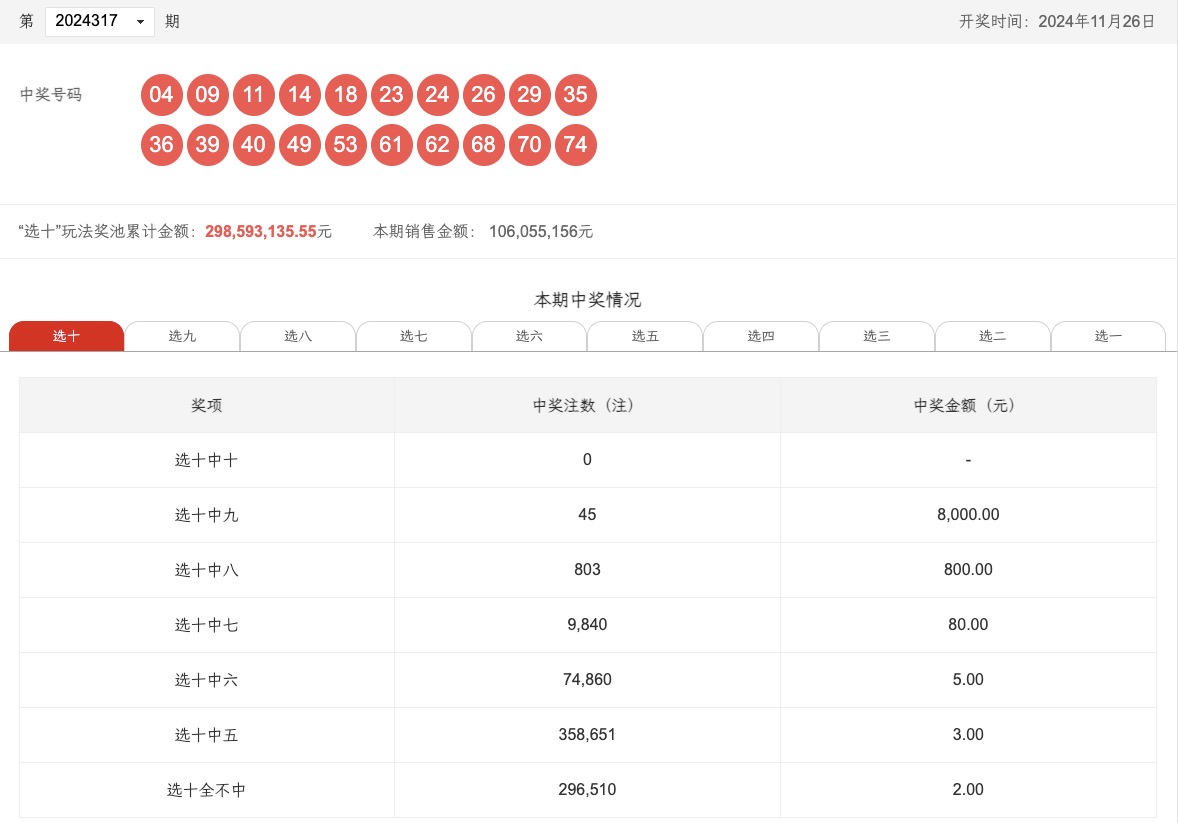Image resolution: width=1178 pixels, height=823 pixels.
Task: View the 选四 tab
Action: click(761, 336)
